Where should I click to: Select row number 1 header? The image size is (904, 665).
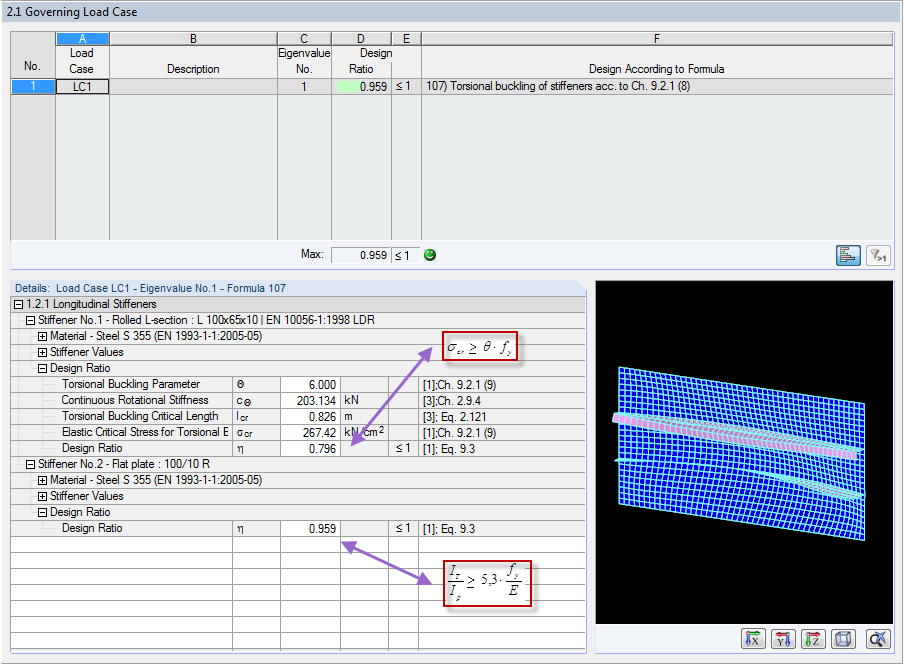(33, 87)
